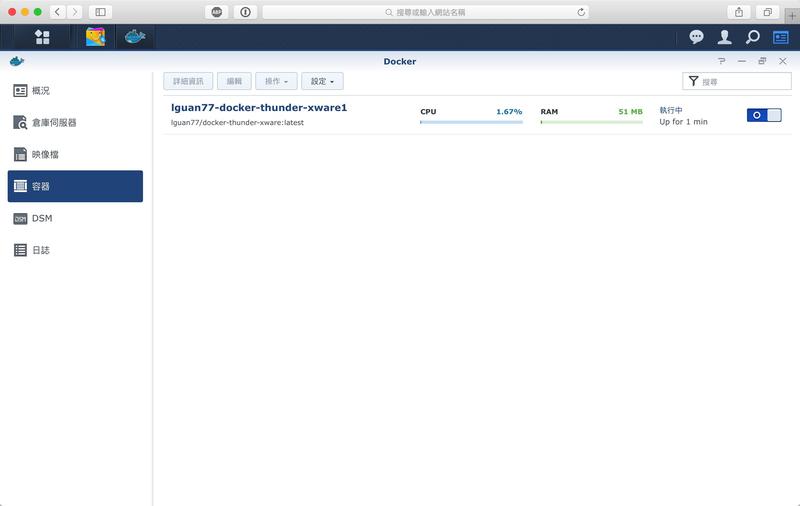The height and width of the screenshot is (506, 800).
Task: Click the filter funnel icon
Action: pyautogui.click(x=693, y=81)
